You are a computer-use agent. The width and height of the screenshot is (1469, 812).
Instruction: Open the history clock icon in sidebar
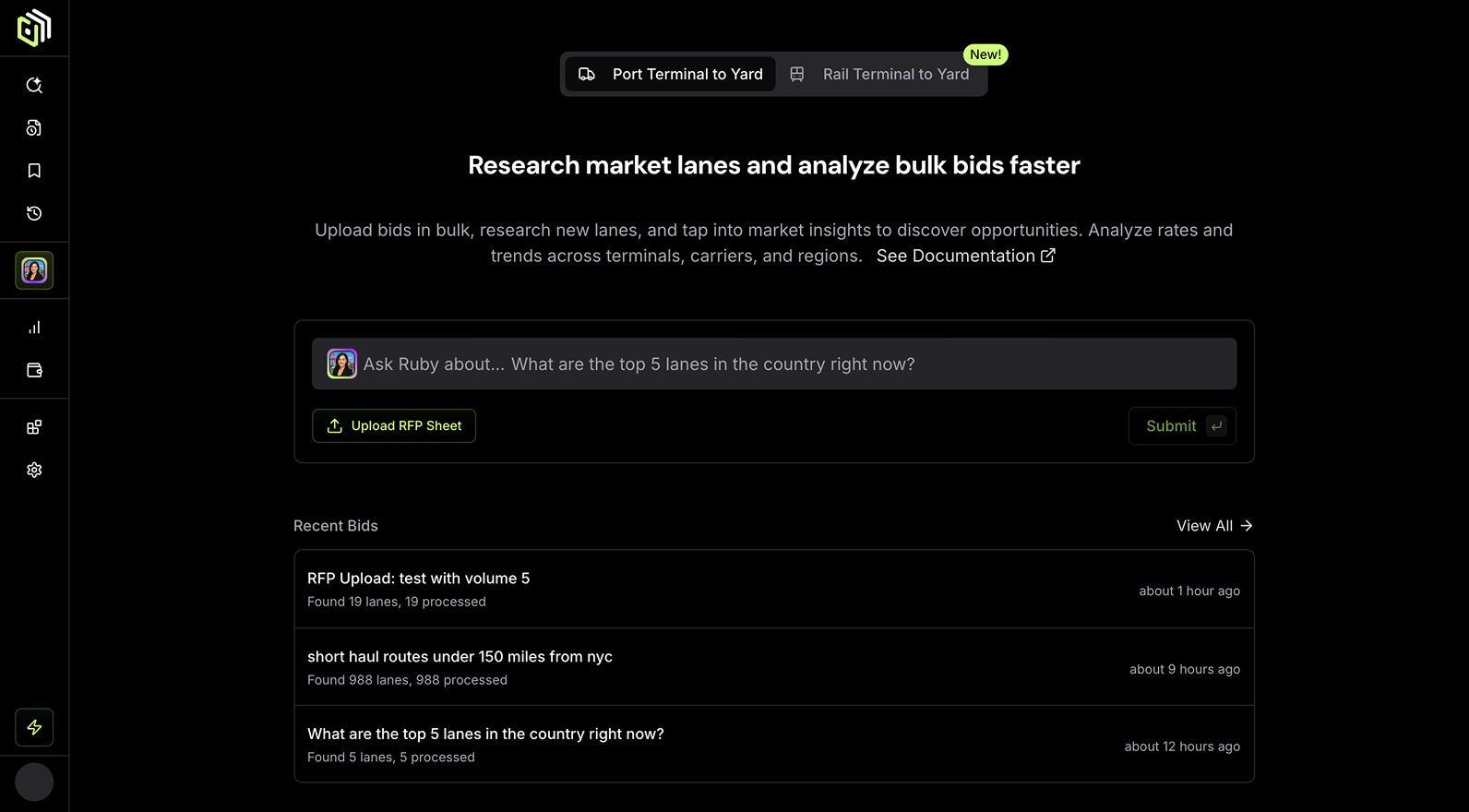[x=34, y=213]
